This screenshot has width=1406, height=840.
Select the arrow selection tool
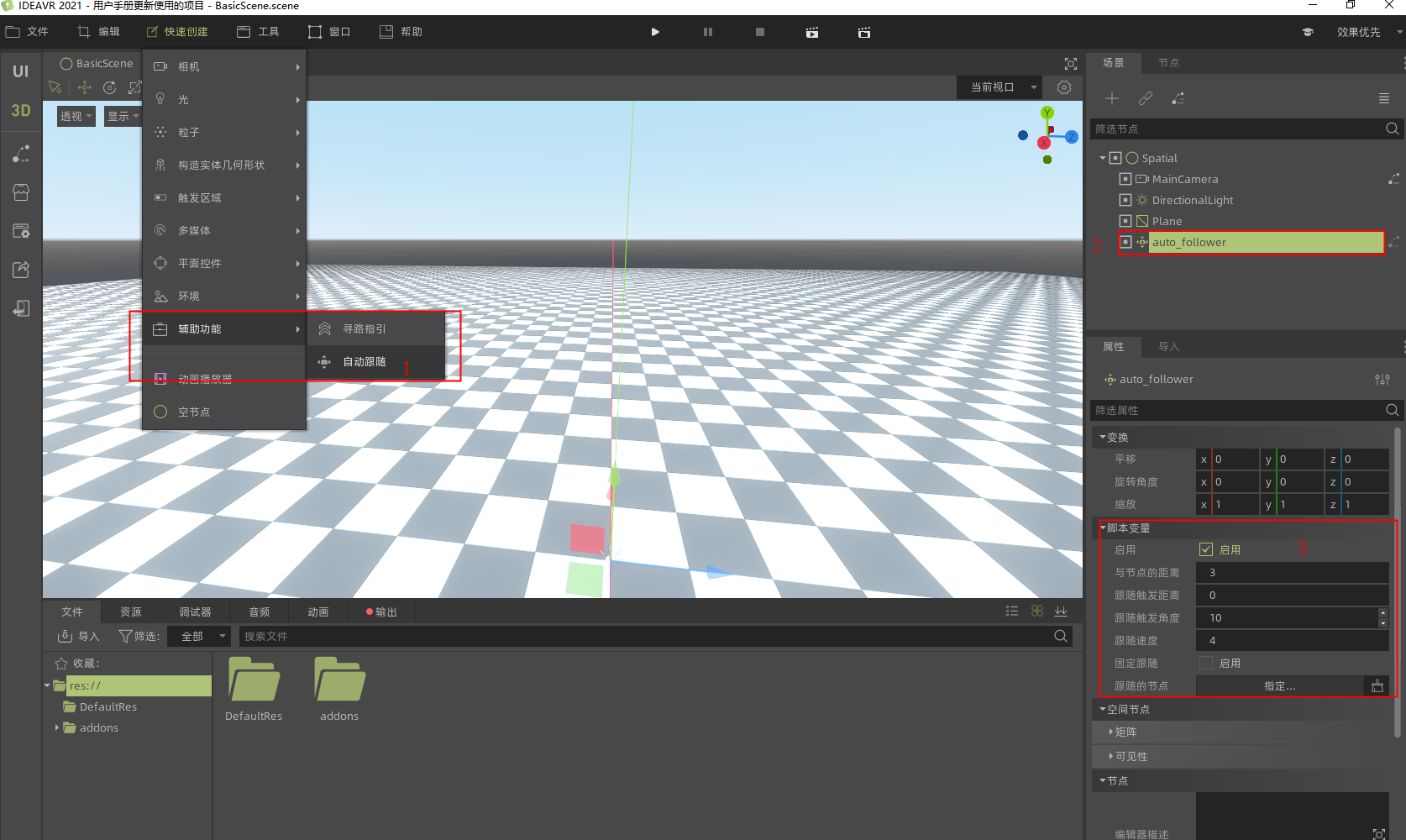click(55, 87)
